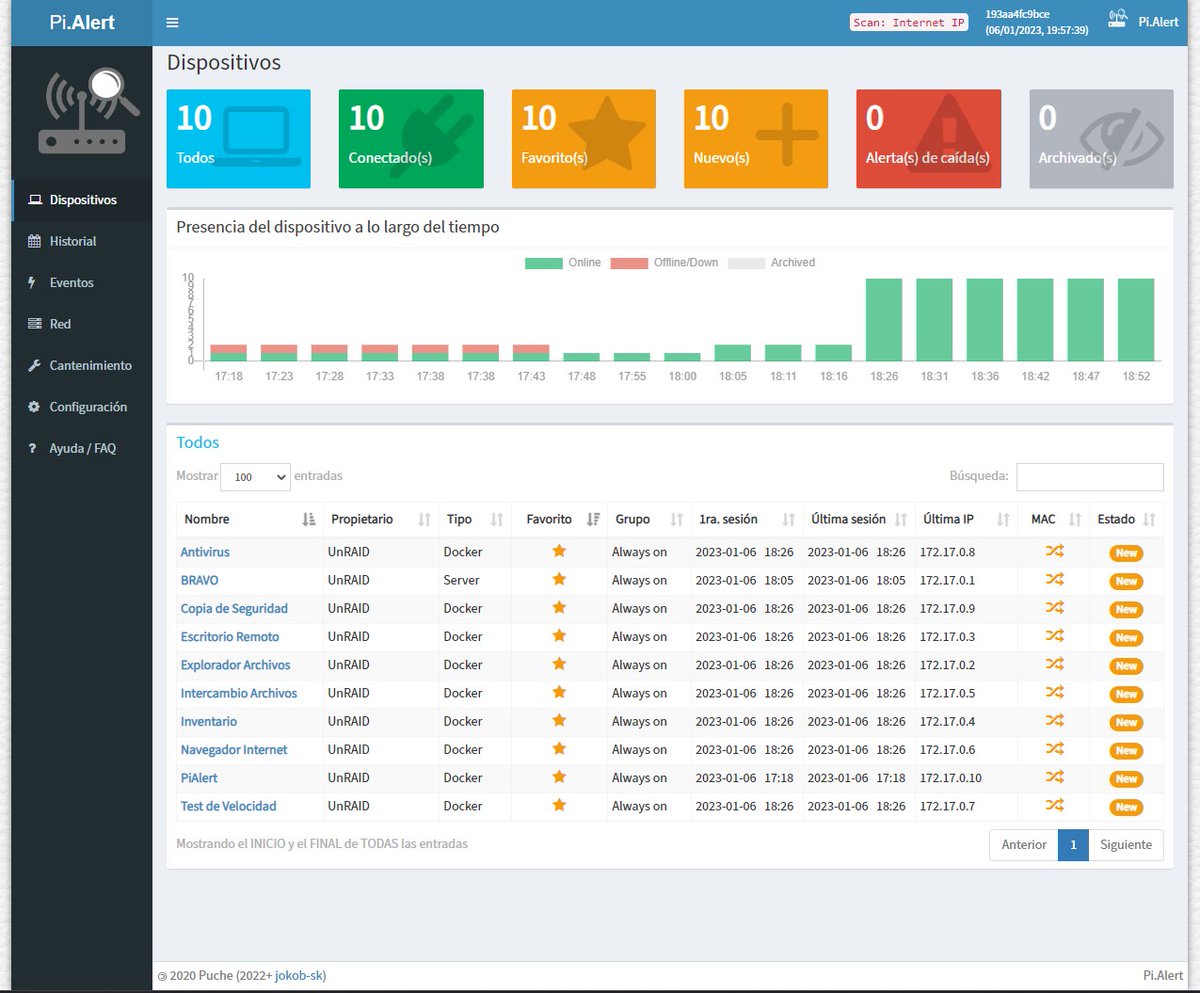Click the star icon for PiAlert row

point(559,777)
